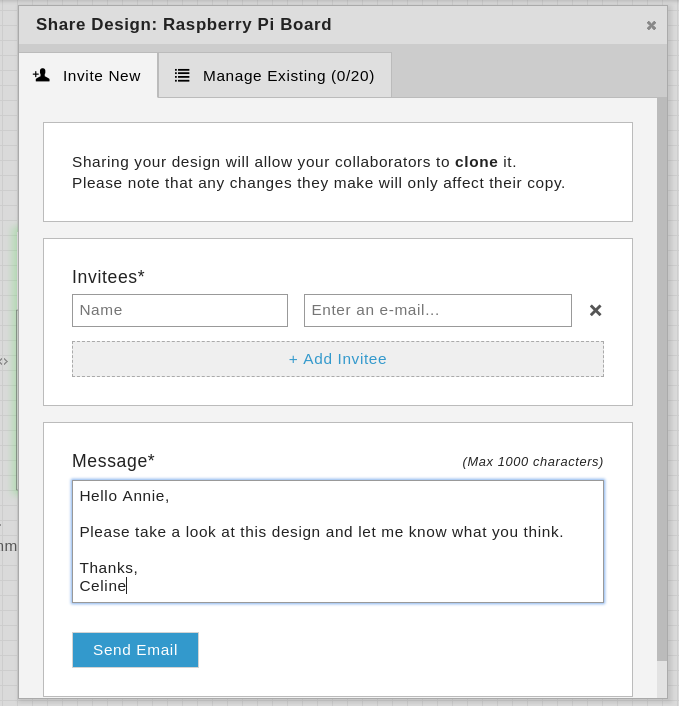
Task: Click the list icon on Manage Existing
Action: point(182,75)
